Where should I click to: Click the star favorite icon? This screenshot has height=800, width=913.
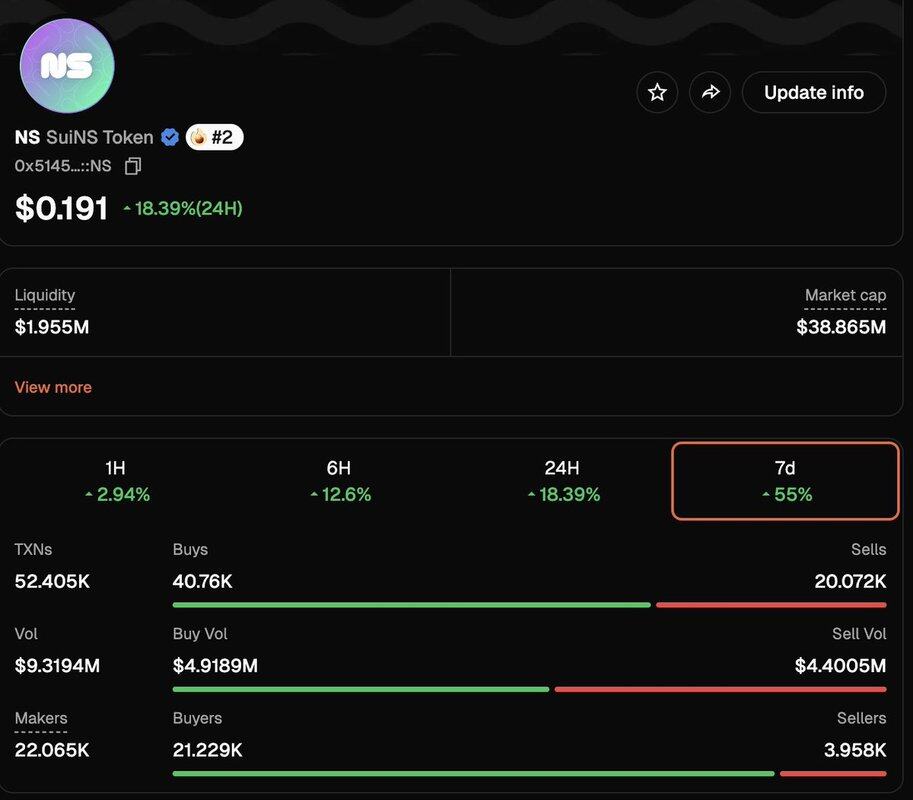coord(657,92)
